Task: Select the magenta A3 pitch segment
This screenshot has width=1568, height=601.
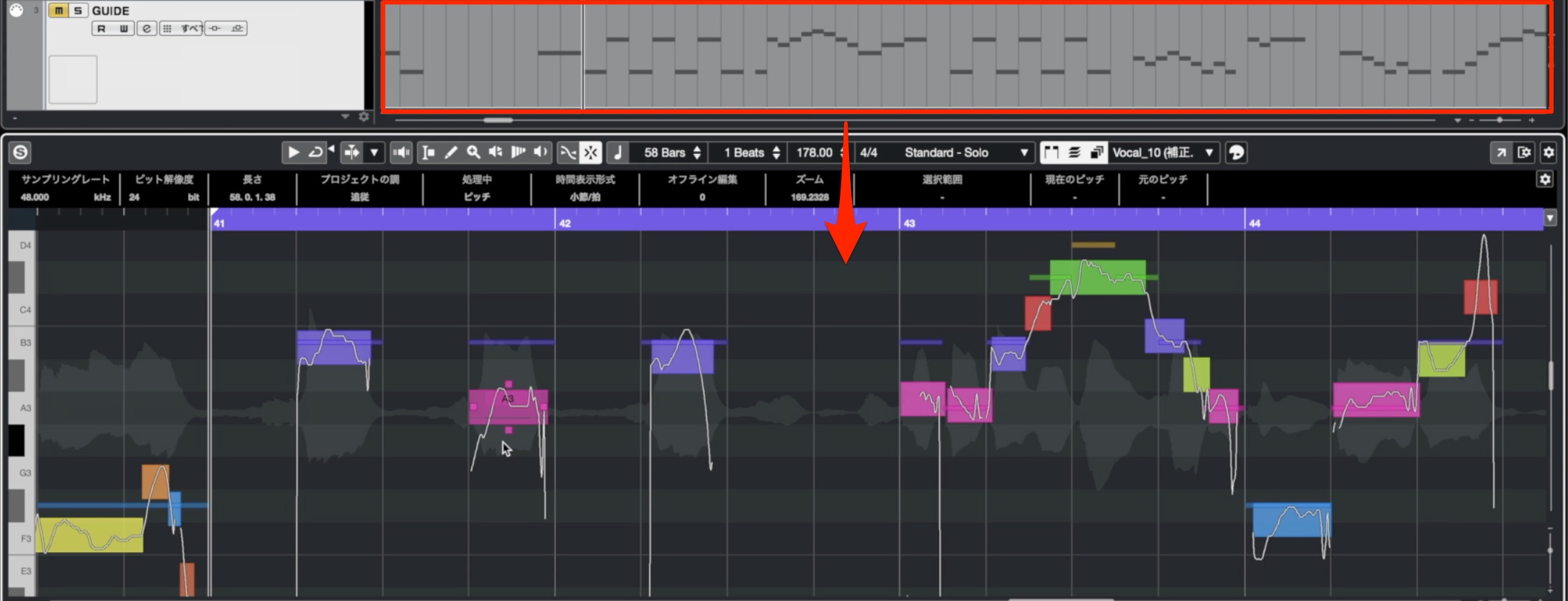Action: (x=509, y=407)
